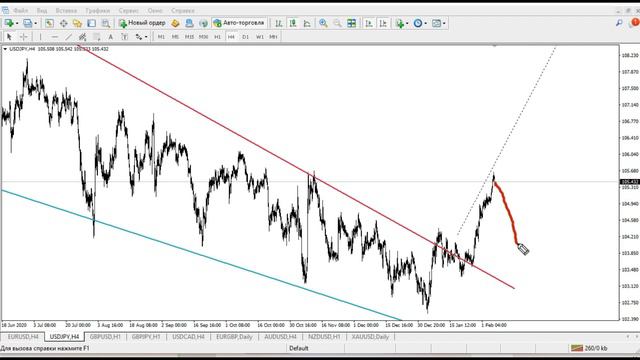This screenshot has width=640, height=360.
Task: Switch to GBPUSD,H1 chart tab
Action: coord(105,337)
